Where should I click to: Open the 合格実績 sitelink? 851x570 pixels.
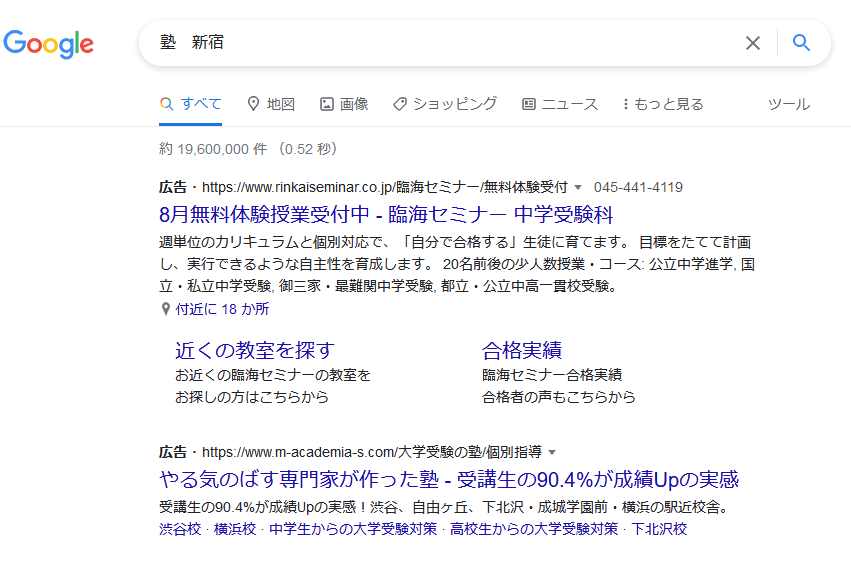click(x=522, y=350)
